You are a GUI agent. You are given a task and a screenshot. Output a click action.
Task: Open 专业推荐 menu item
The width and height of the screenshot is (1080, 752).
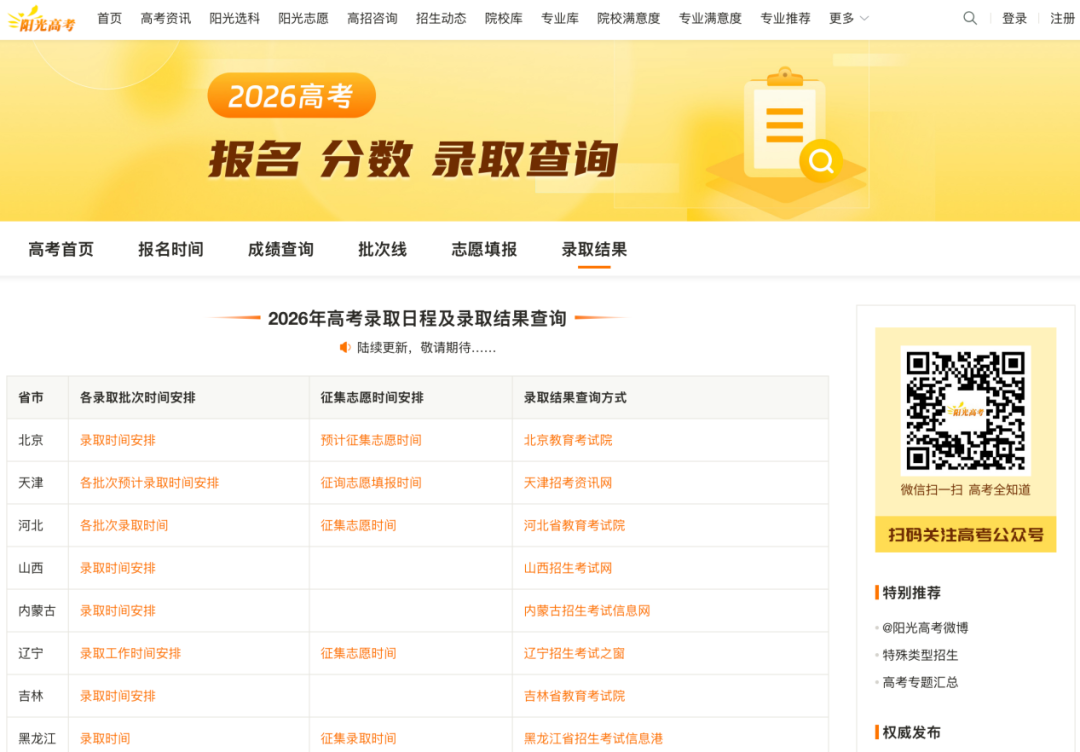click(x=785, y=19)
